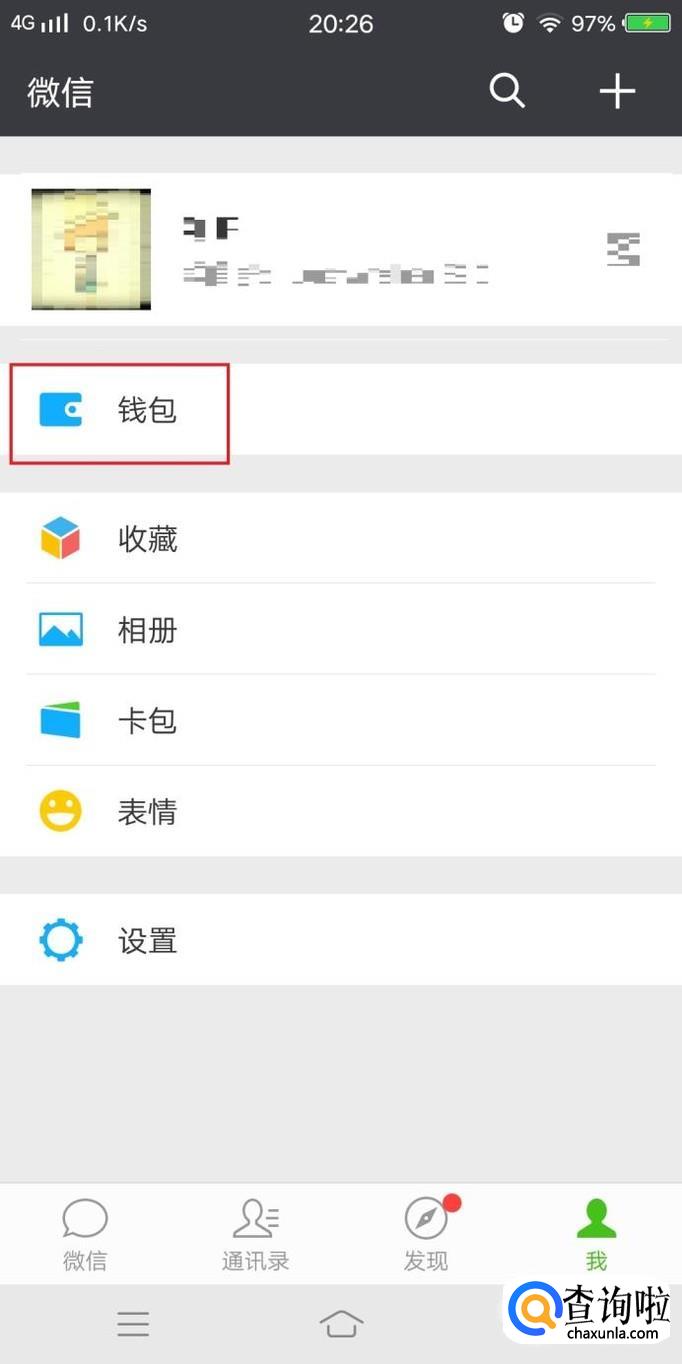Switch to the 微信 chats tab
Viewport: 682px width, 1364px height.
(x=85, y=1235)
